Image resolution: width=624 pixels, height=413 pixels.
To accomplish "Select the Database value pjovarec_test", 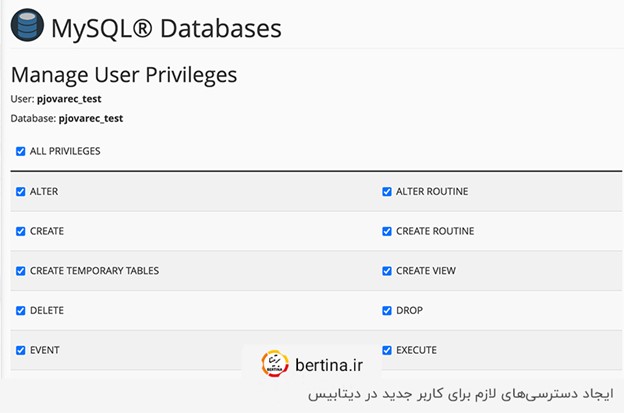I will click(x=91, y=118).
